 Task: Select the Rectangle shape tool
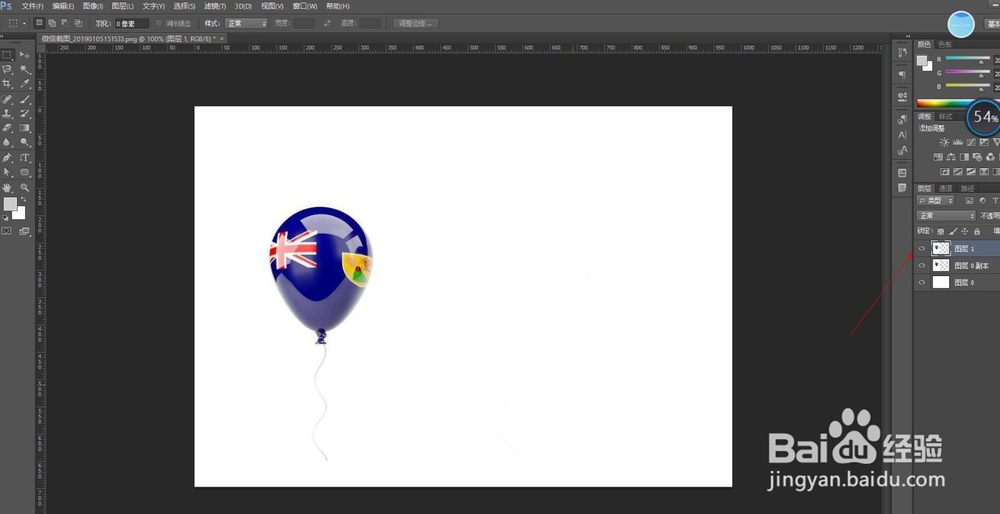pyautogui.click(x=24, y=172)
